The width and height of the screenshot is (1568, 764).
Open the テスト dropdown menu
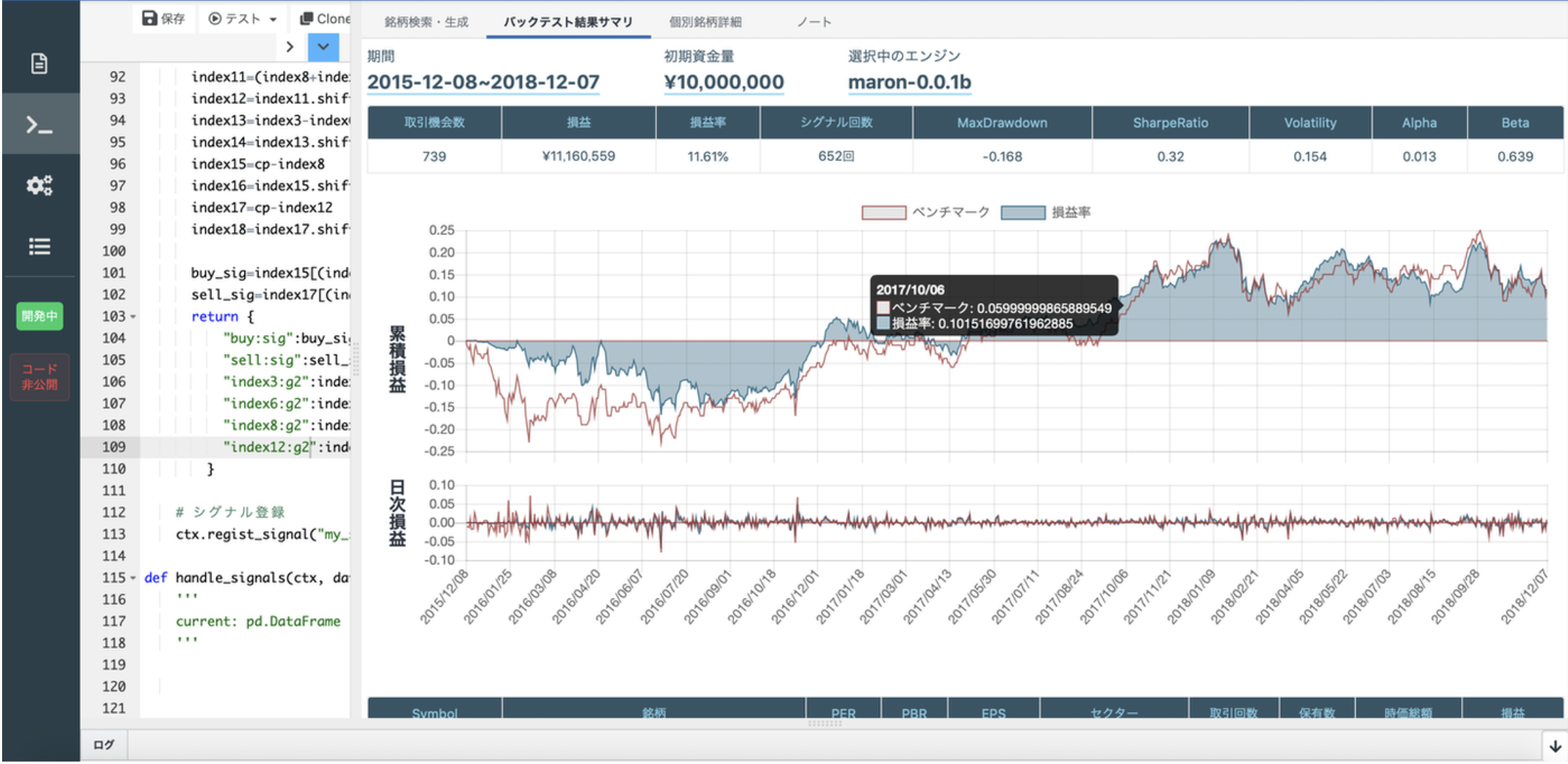click(x=243, y=18)
